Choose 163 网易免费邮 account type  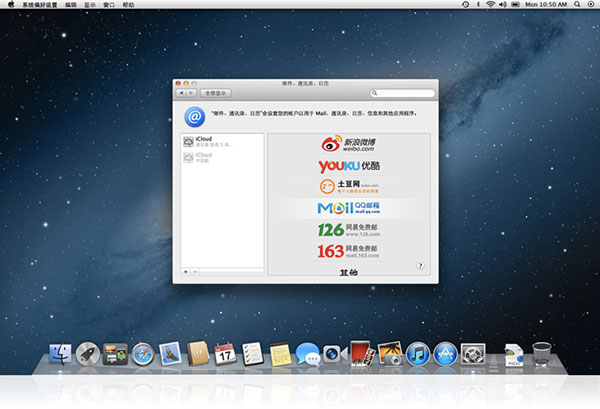pos(349,251)
